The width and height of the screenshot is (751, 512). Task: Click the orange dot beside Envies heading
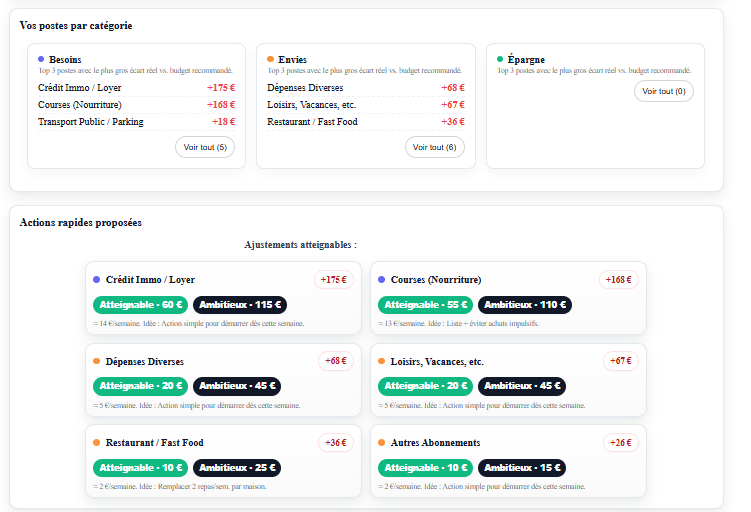[271, 60]
